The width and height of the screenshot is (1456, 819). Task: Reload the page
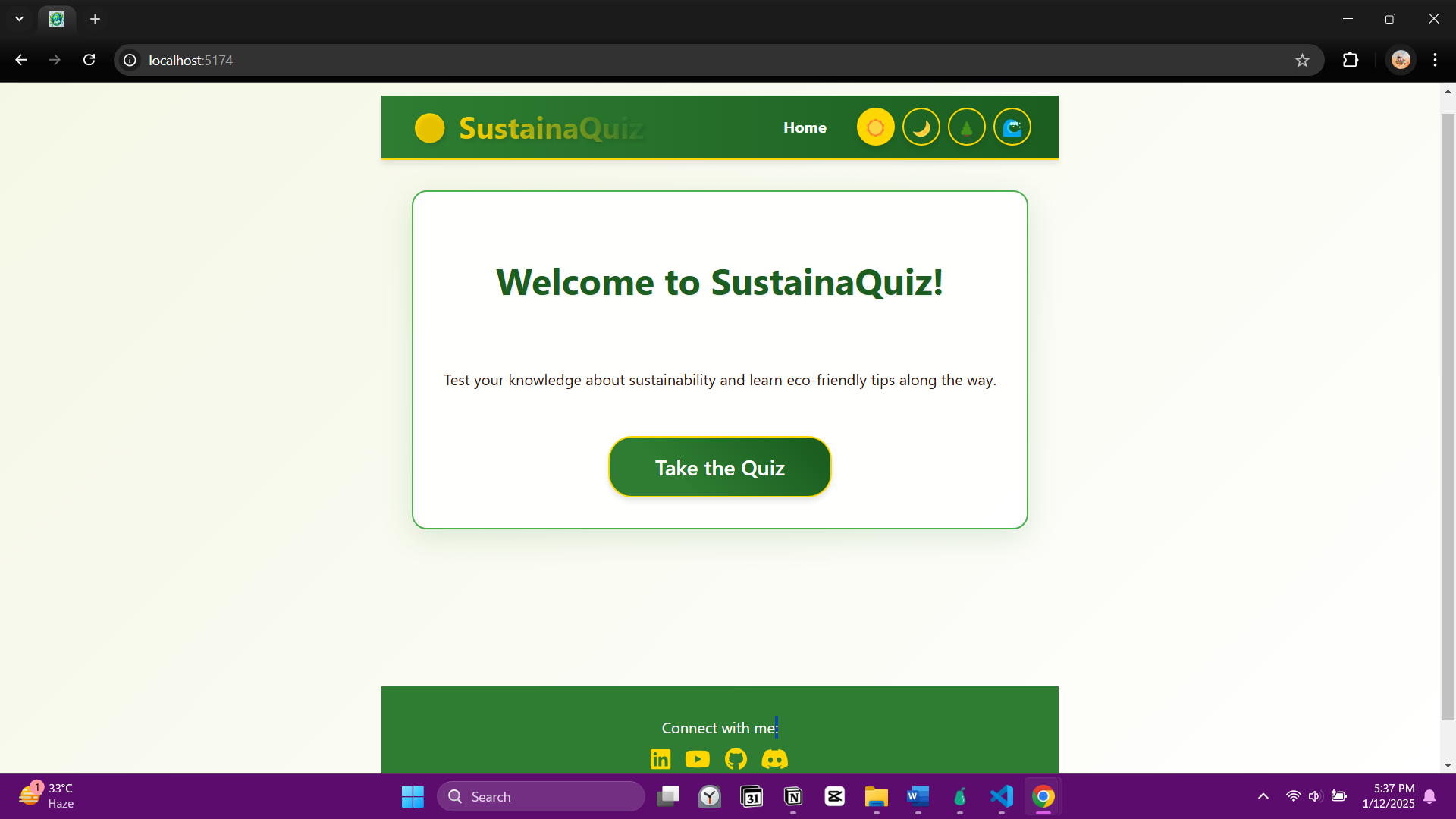point(89,60)
